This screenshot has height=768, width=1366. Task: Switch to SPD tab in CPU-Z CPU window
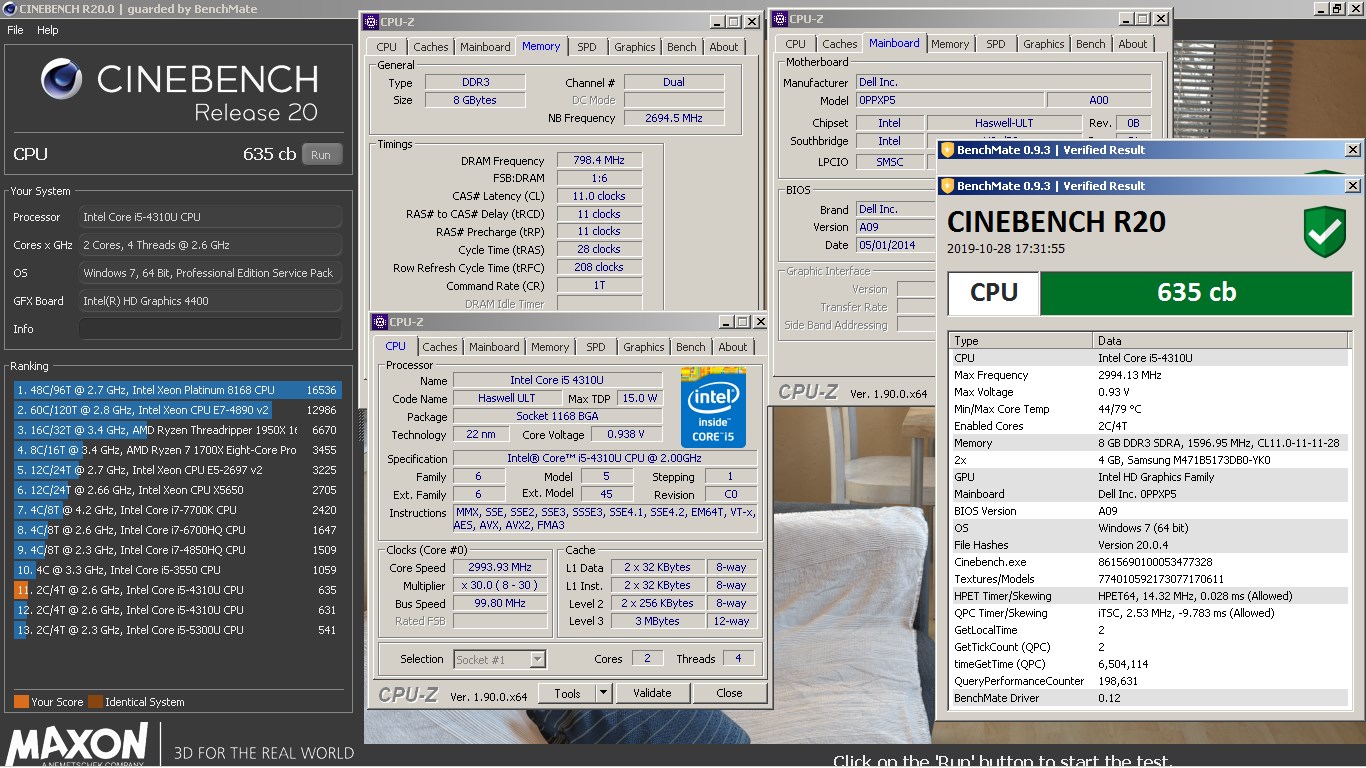click(596, 347)
